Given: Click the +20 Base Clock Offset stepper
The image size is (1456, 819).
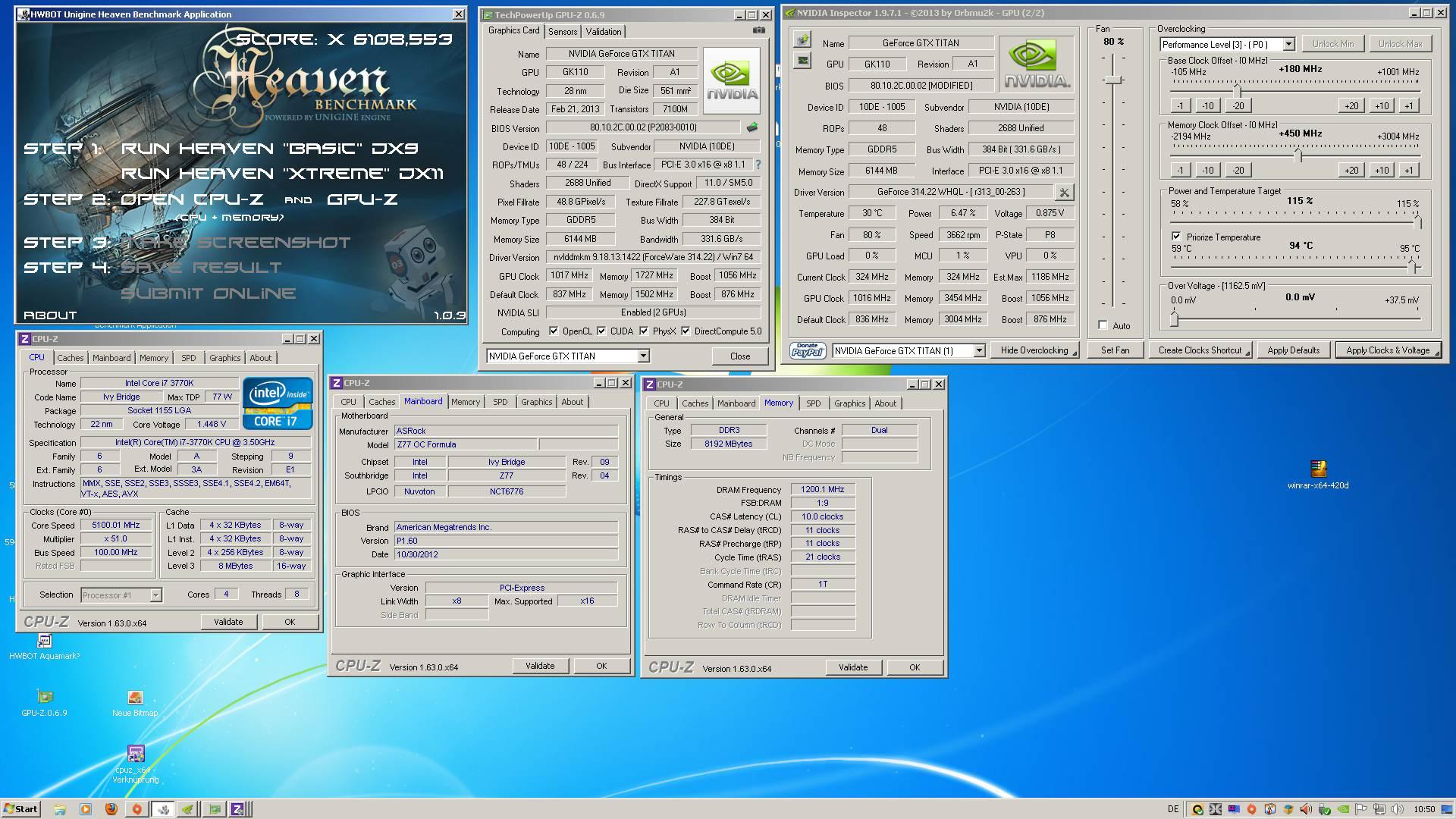Looking at the screenshot, I should coord(1351,106).
